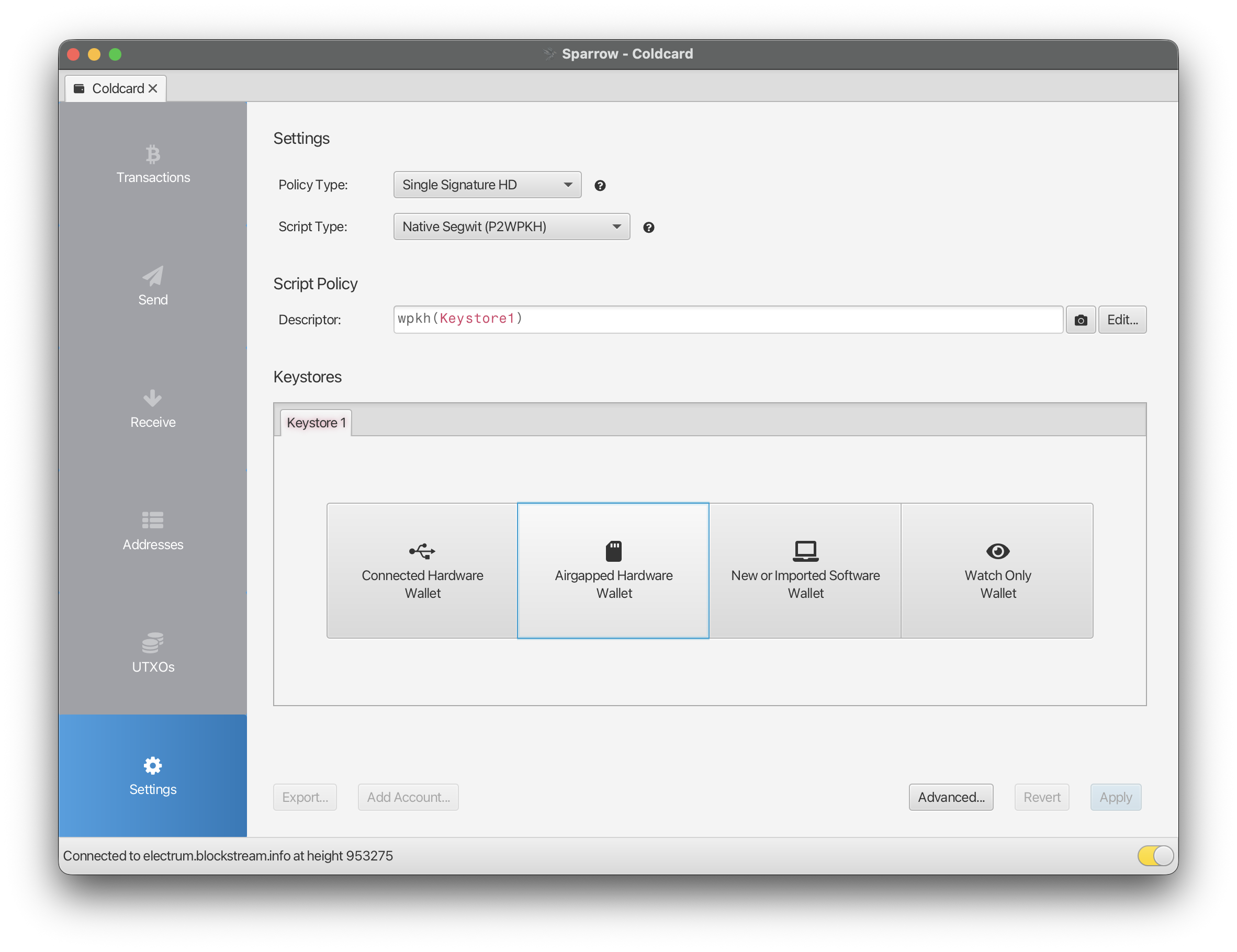Click the Keystores heading
Image resolution: width=1237 pixels, height=952 pixels.
coord(308,377)
